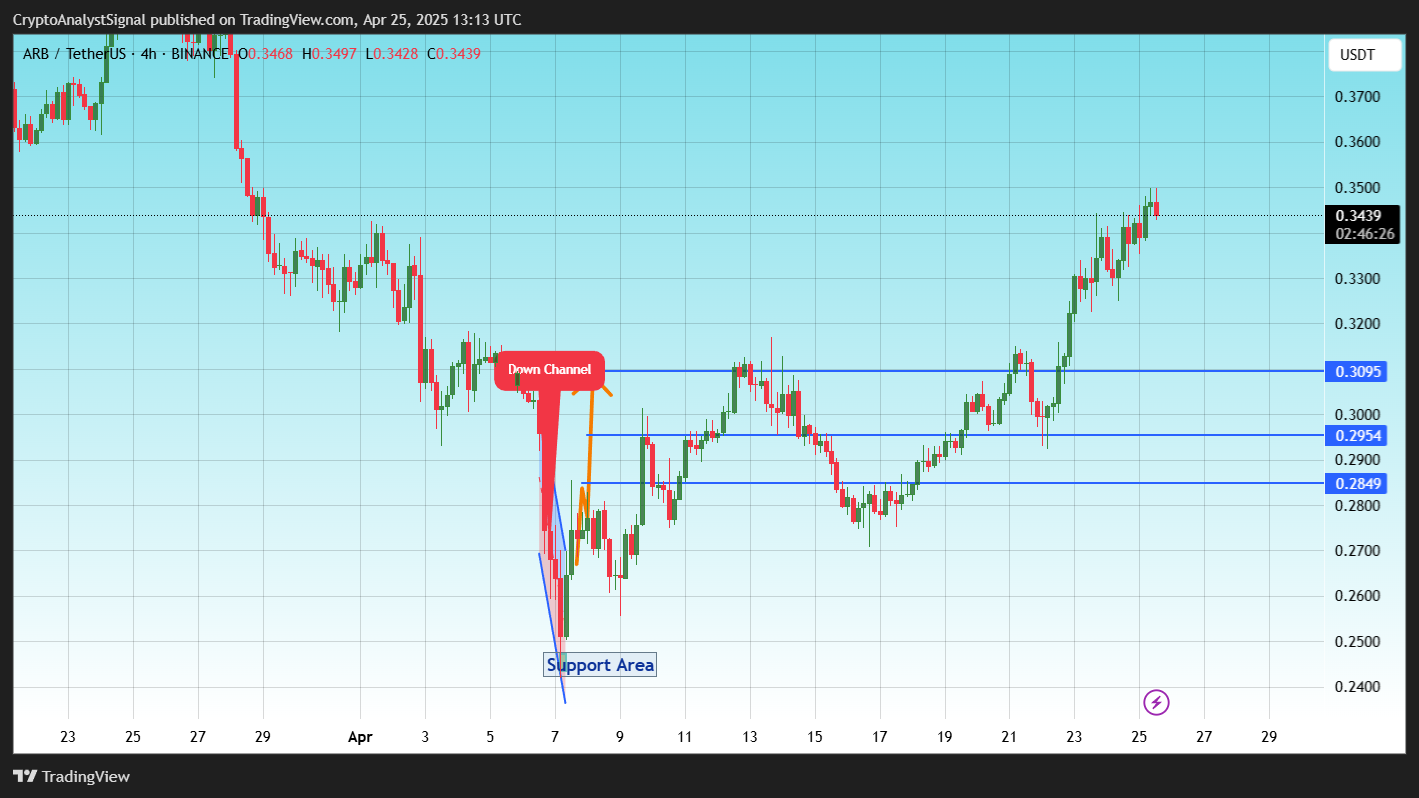The height and width of the screenshot is (798, 1419).
Task: Click the high value H0.3497
Action: tap(327, 53)
